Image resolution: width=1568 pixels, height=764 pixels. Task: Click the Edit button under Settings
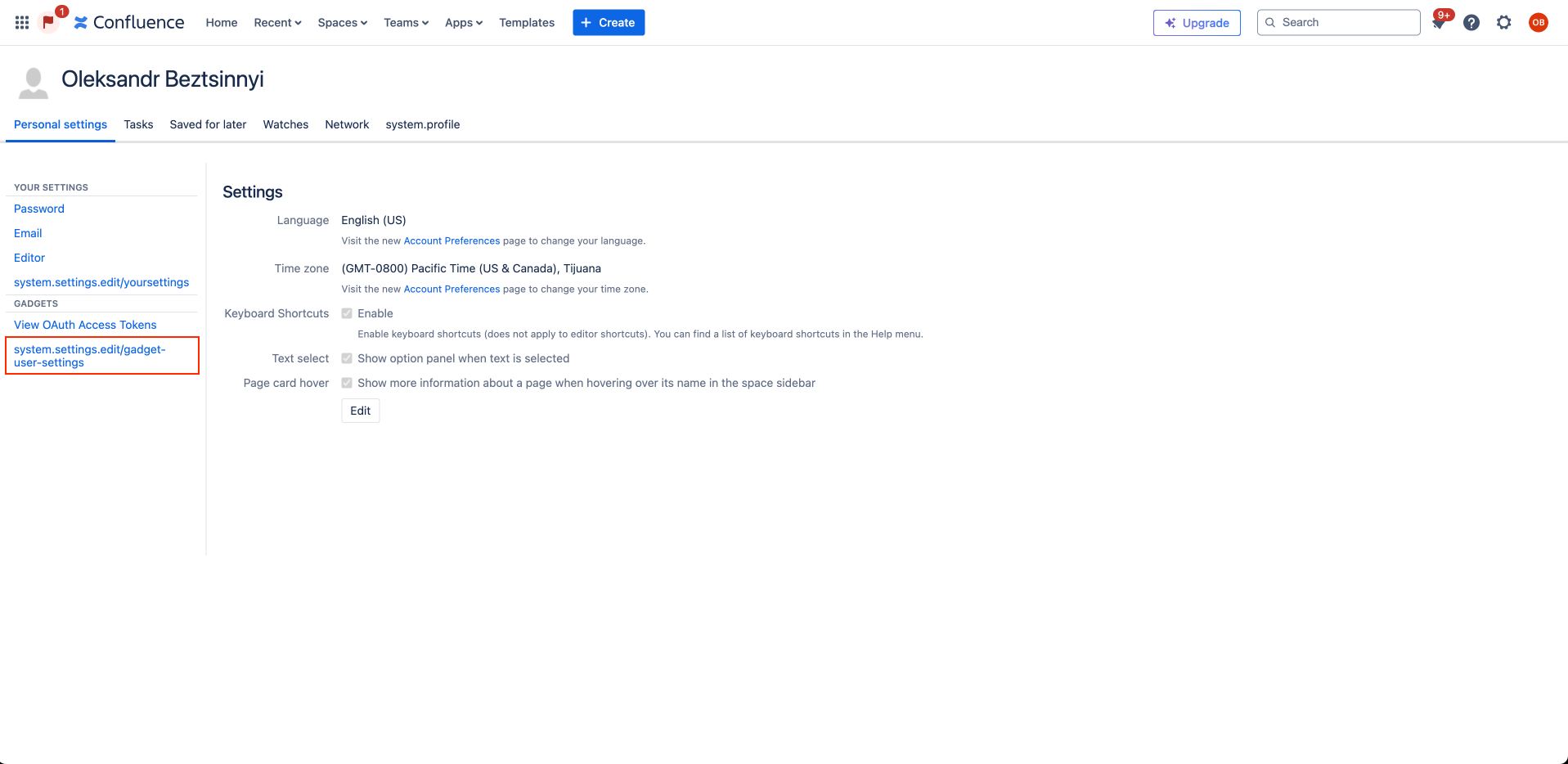pyautogui.click(x=361, y=411)
